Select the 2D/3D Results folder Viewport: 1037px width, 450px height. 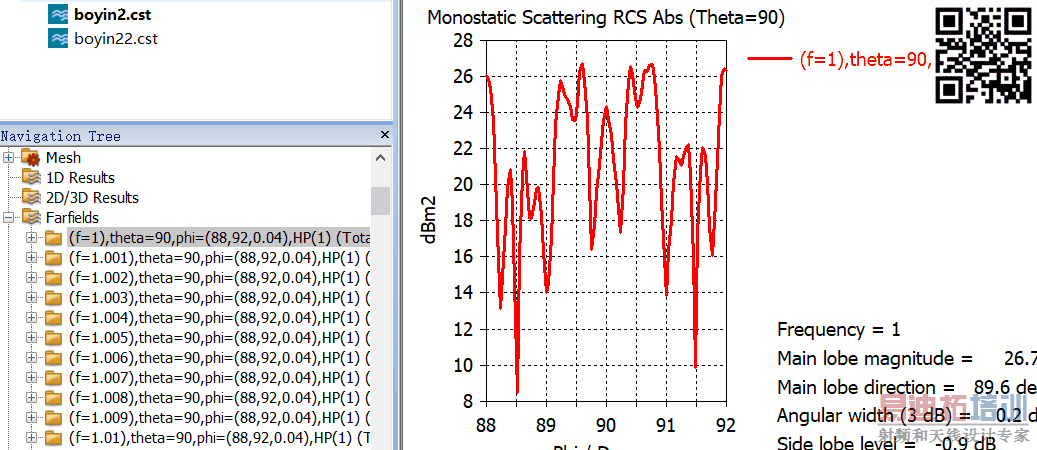tap(92, 197)
